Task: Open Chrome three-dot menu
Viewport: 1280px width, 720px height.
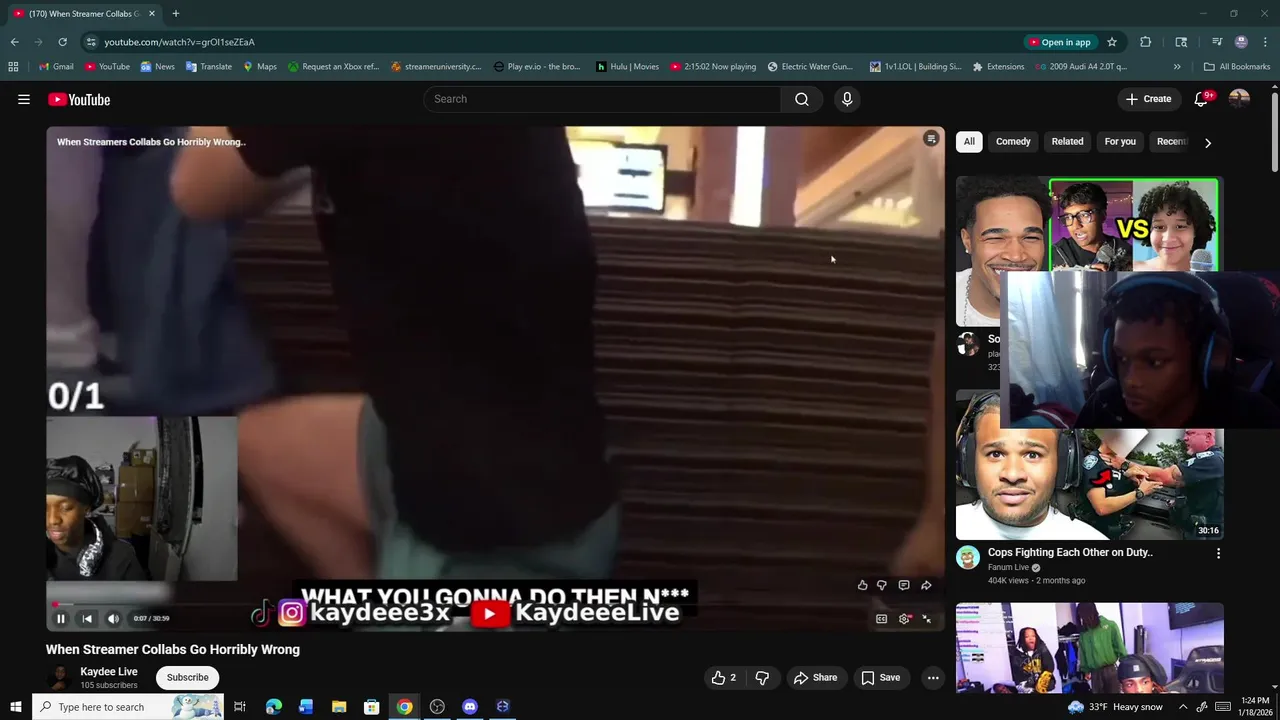Action: (1265, 42)
